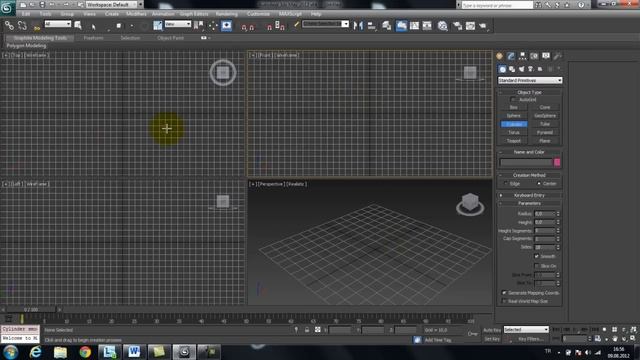Switch to the Modify command panel tab
Image resolution: width=640 pixels, height=360 pixels.
[511, 56]
